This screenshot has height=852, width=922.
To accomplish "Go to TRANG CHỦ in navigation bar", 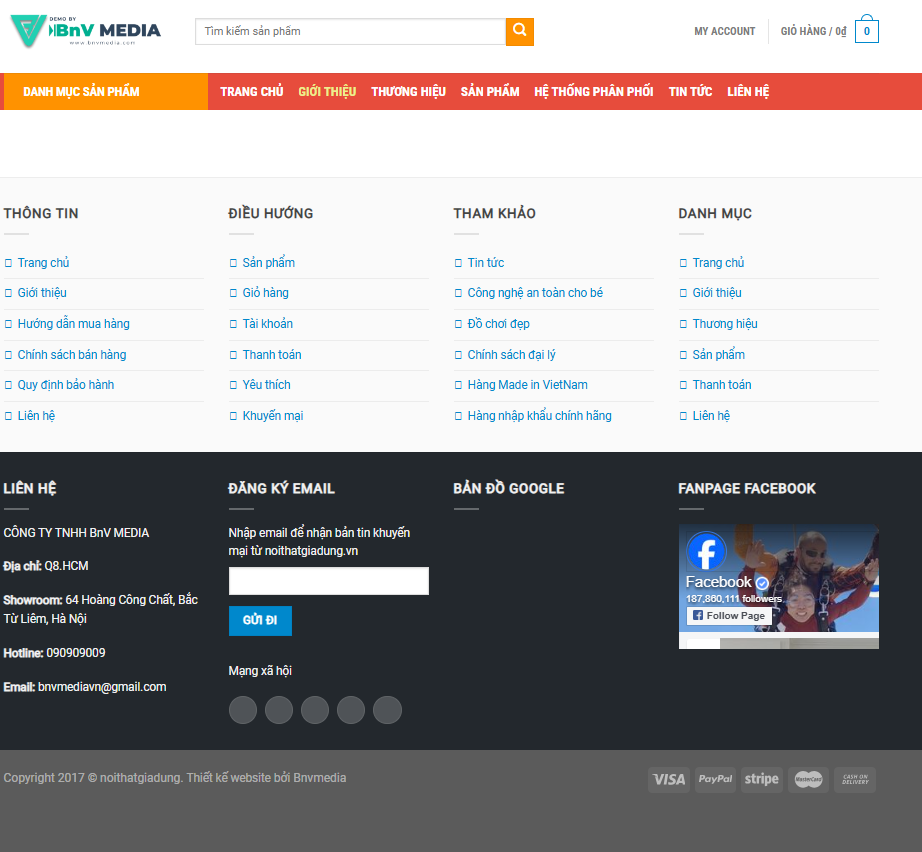I will click(x=252, y=92).
